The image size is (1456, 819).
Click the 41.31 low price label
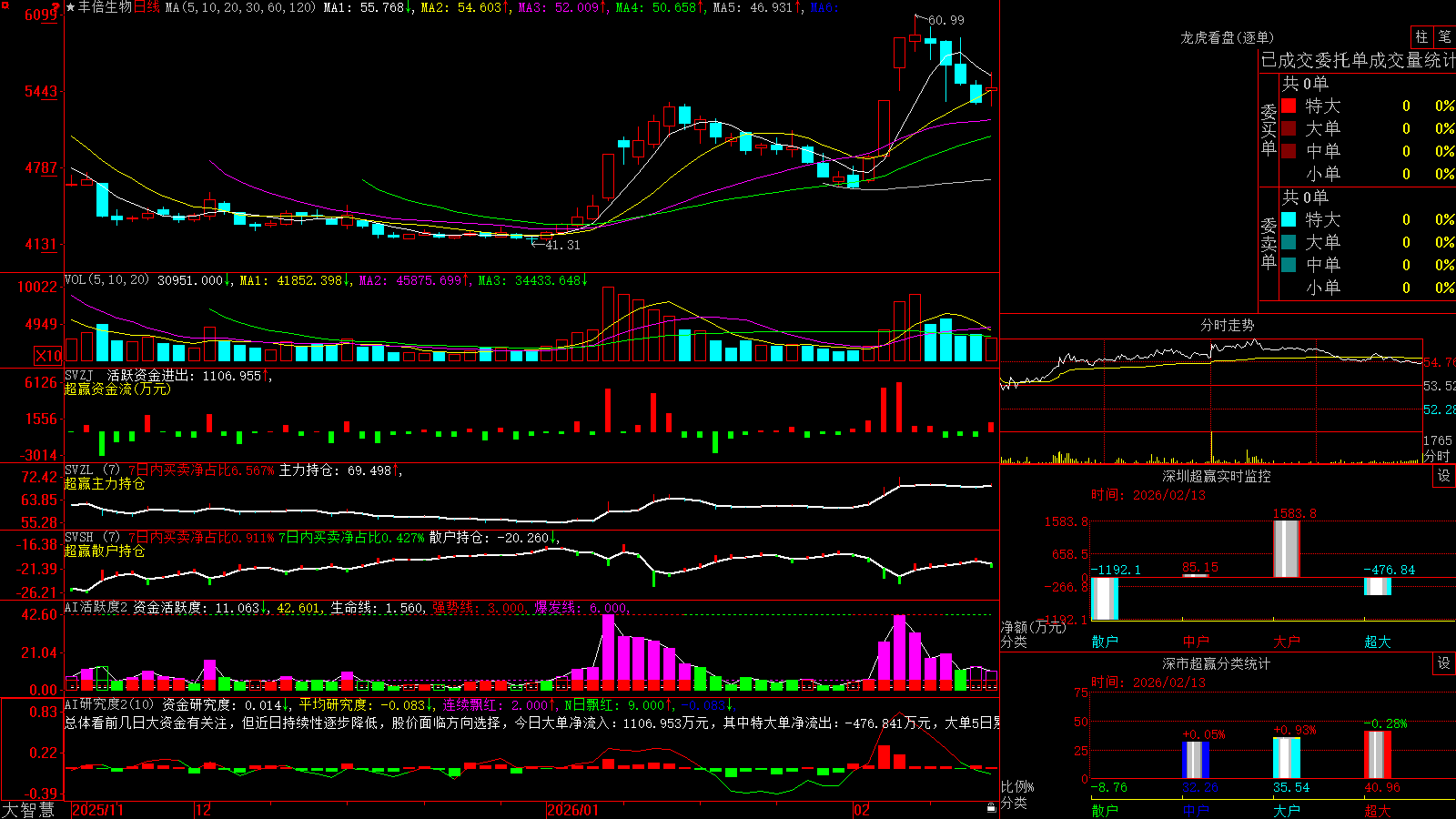[x=562, y=245]
